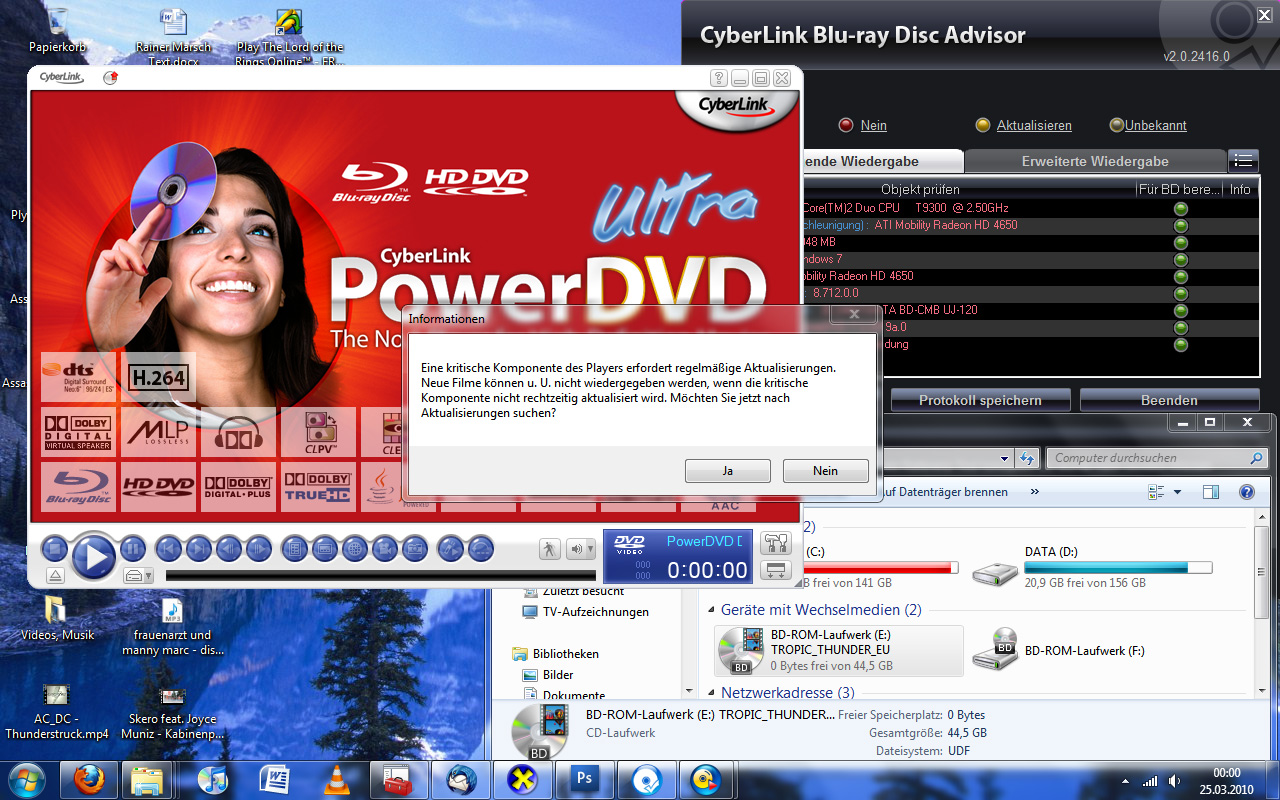Open the Explorer address bar dropdown arrow
The height and width of the screenshot is (800, 1280).
(x=1004, y=458)
